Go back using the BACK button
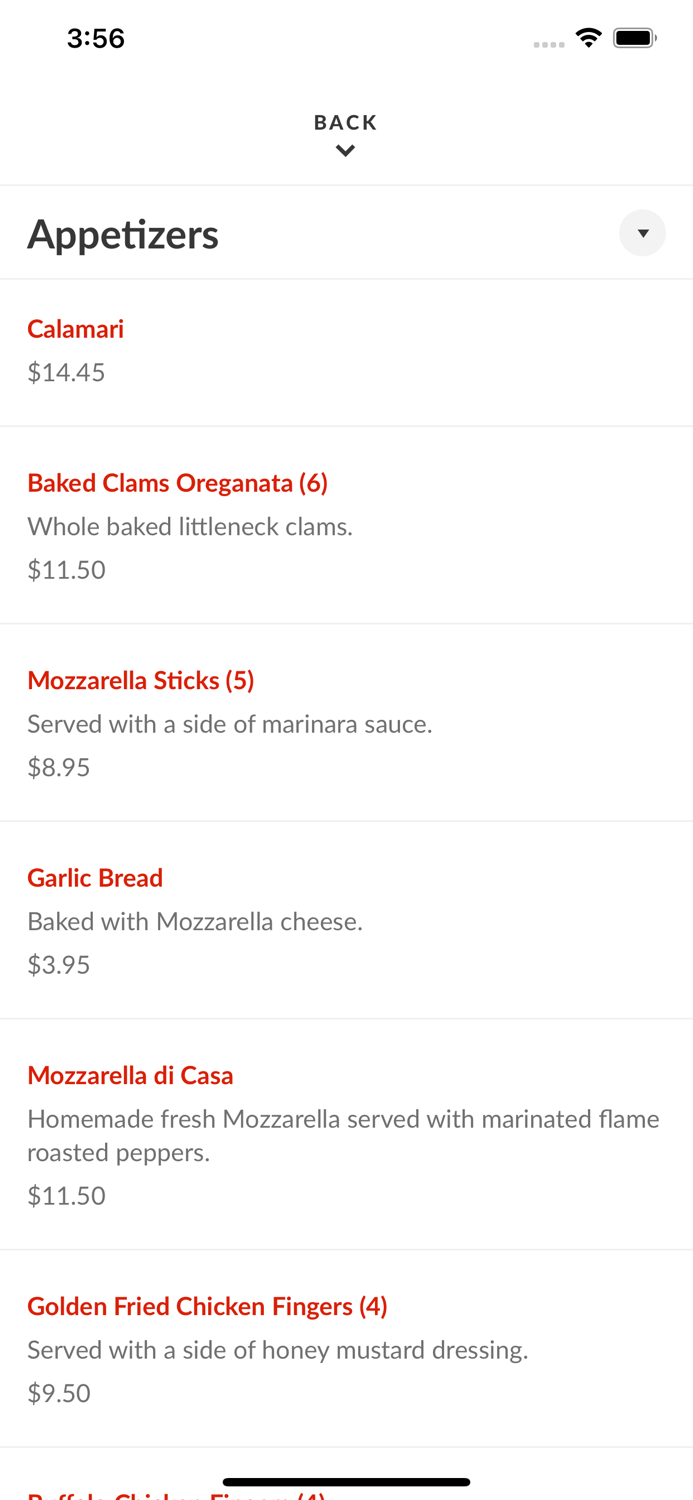Screen dimensions: 693x1500 (345, 122)
